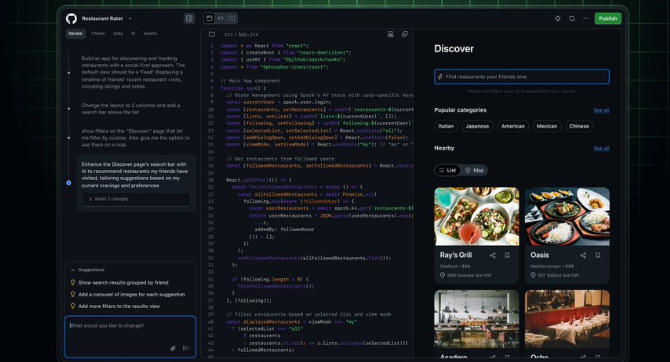Select the Assets tab
Viewport: 670px width, 362px height.
click(x=150, y=33)
